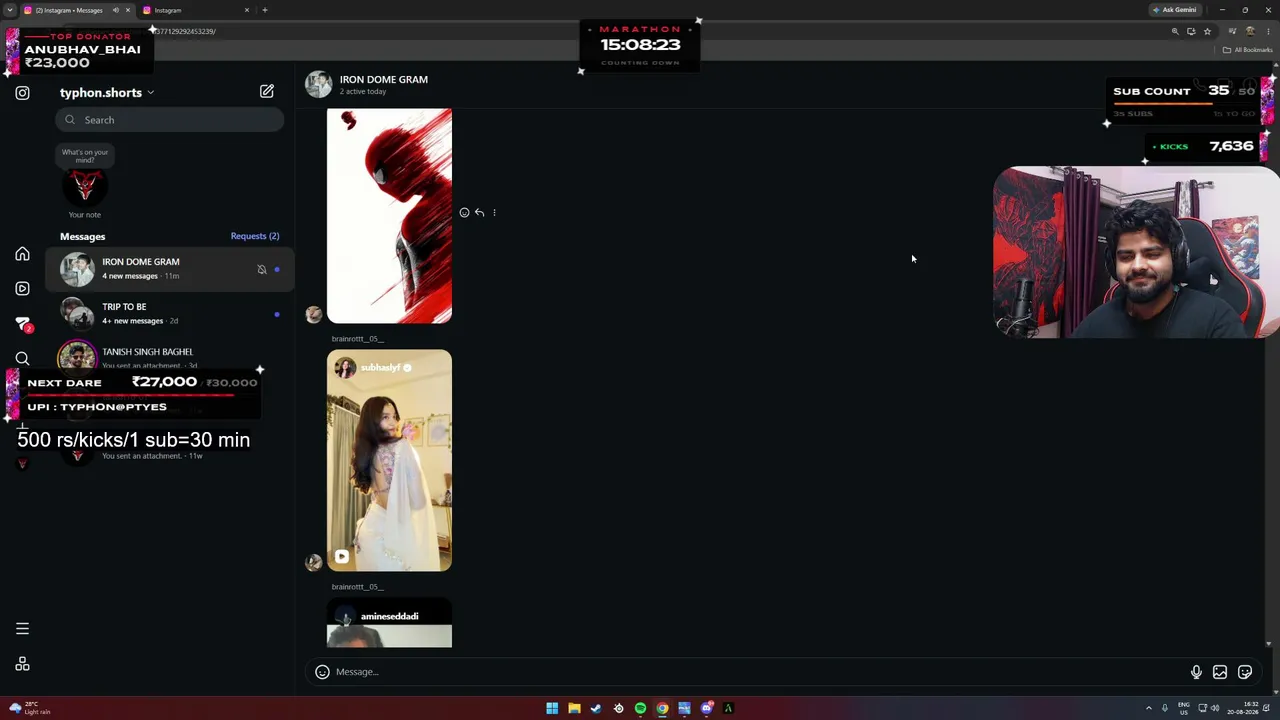
Task: Click Ask Gemini button
Action: pos(1175,10)
